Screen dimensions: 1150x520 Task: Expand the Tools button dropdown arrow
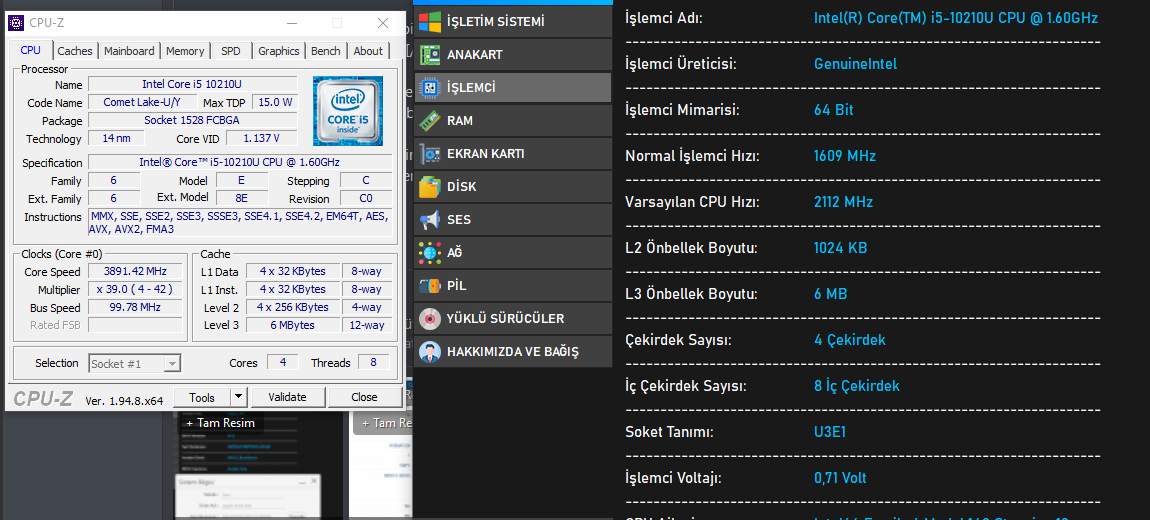click(238, 397)
